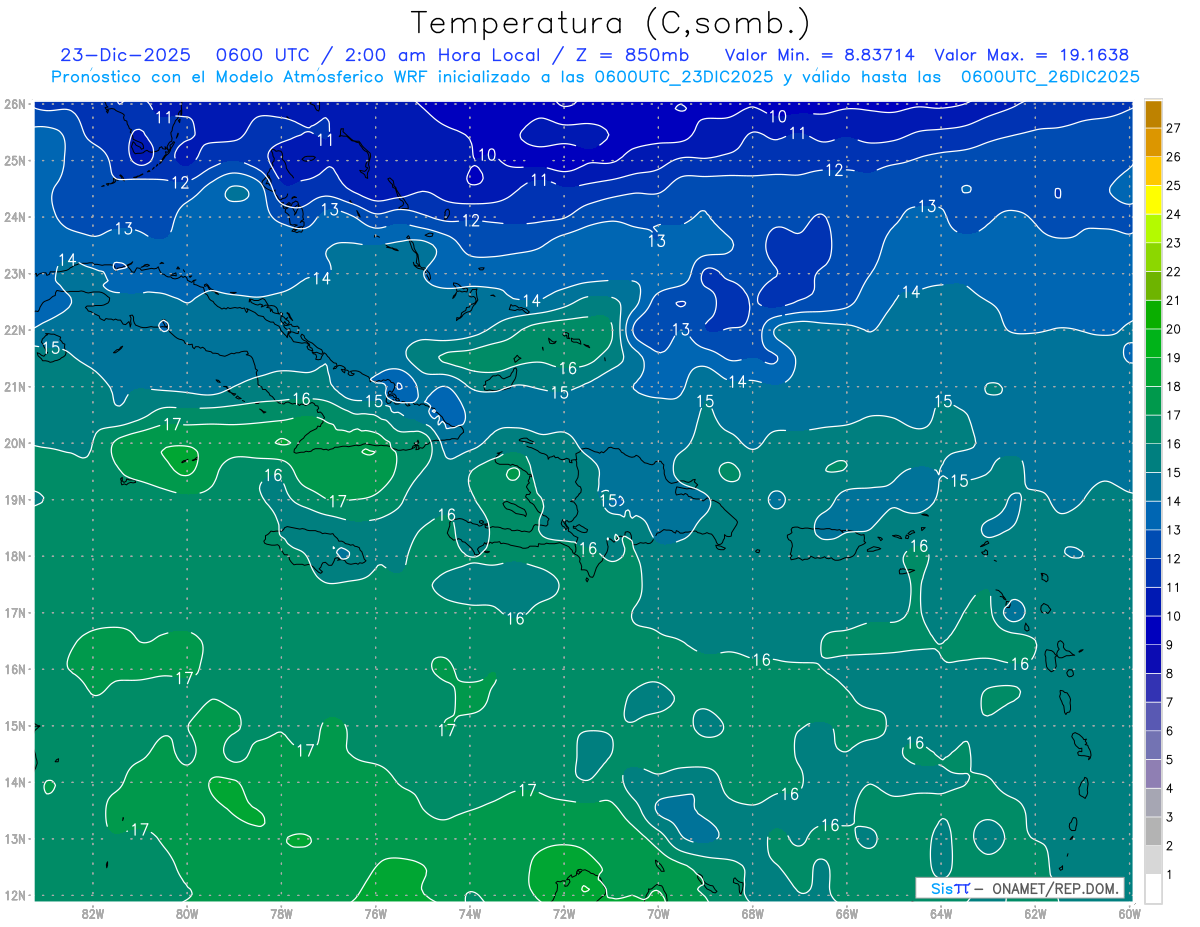Click the '27' label on the color scale
1200x927 pixels.
1174,128
